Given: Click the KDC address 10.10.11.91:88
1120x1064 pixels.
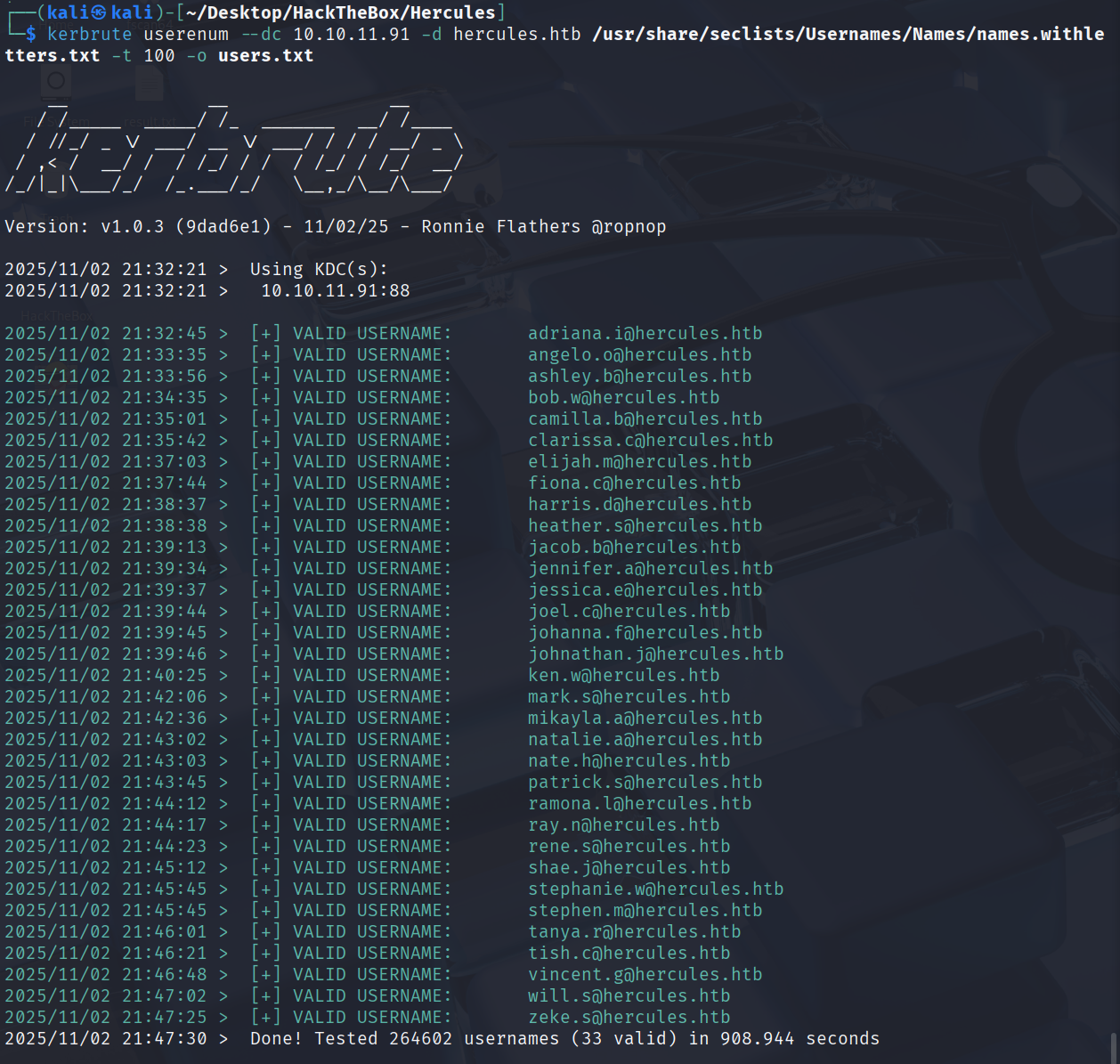Looking at the screenshot, I should pyautogui.click(x=335, y=291).
